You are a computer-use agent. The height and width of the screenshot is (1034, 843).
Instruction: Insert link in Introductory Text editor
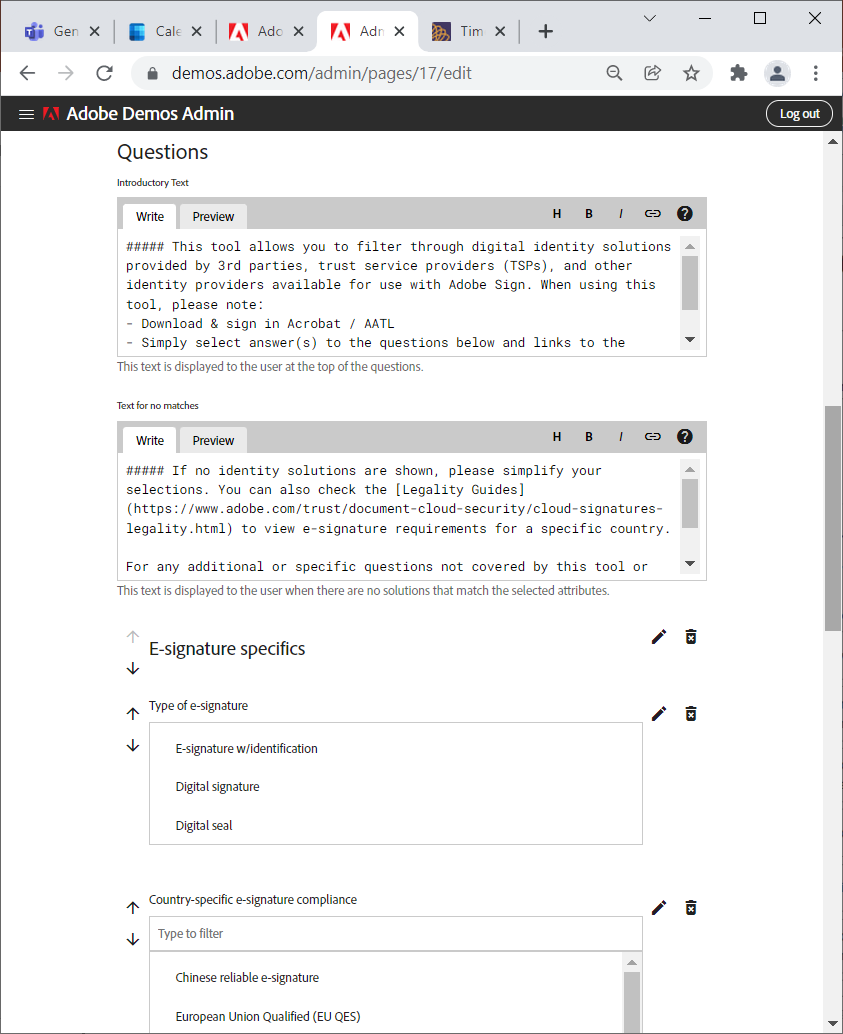pyautogui.click(x=652, y=214)
